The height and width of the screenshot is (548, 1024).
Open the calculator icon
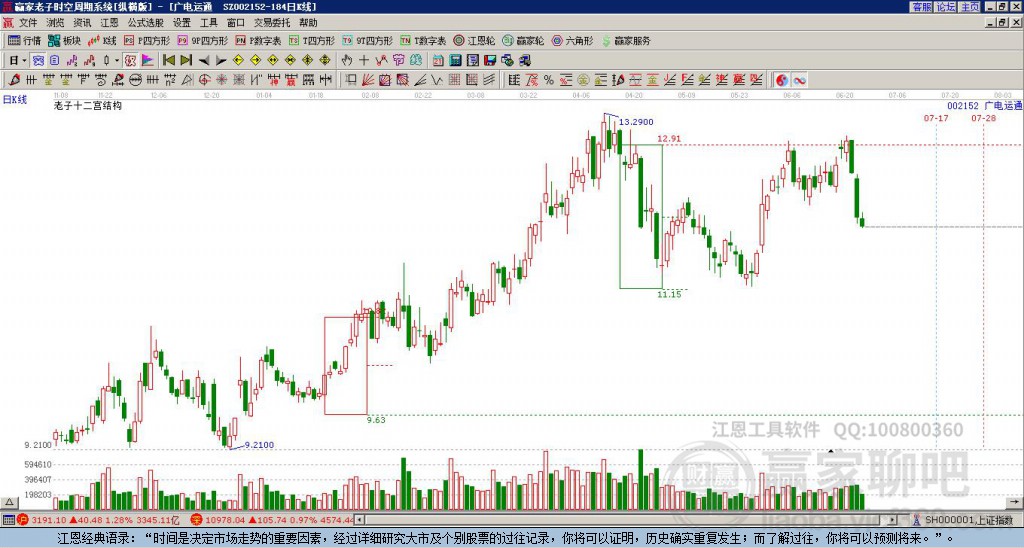click(x=455, y=61)
